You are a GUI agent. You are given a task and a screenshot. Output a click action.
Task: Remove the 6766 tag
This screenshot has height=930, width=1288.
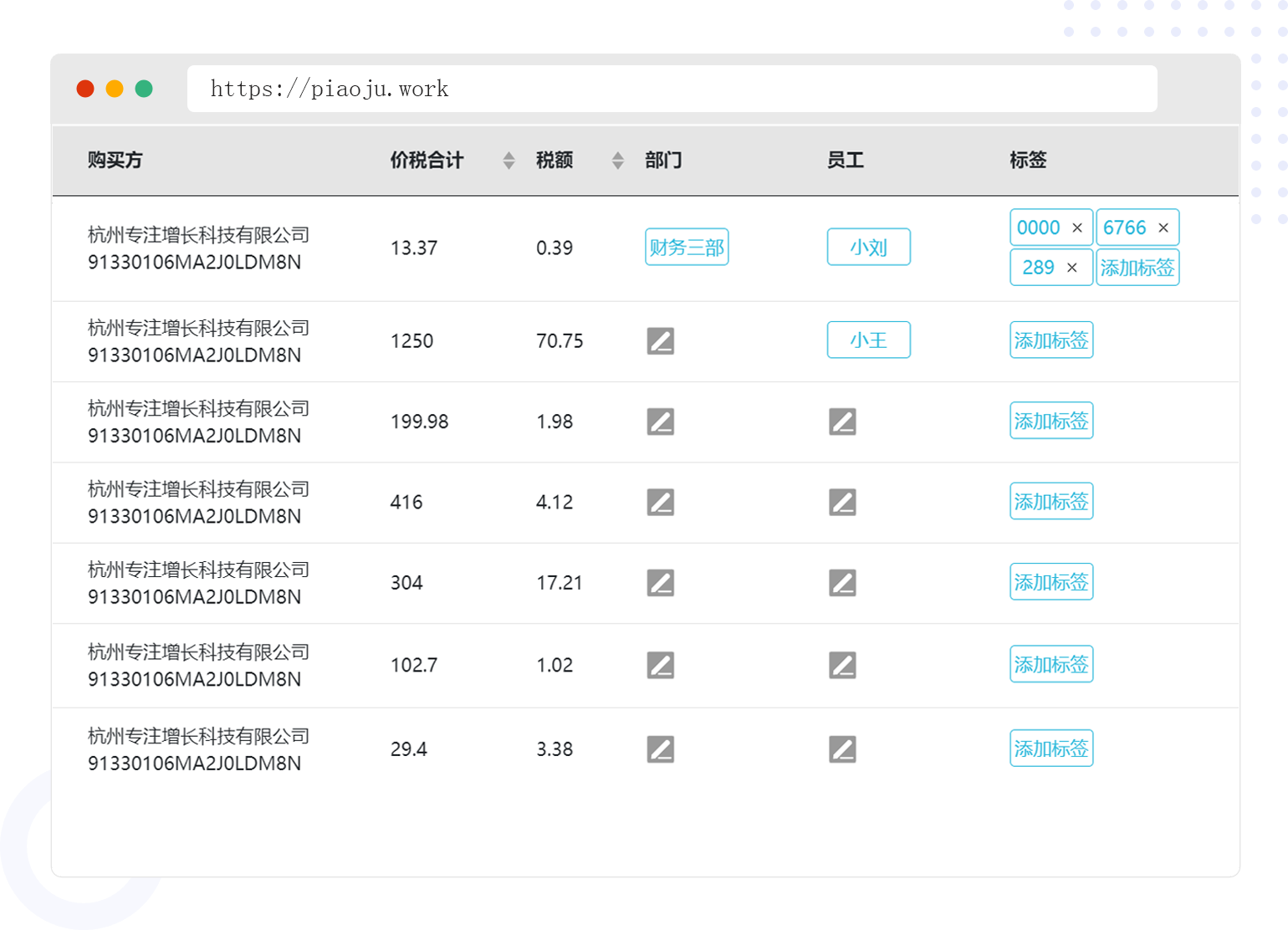(1163, 227)
